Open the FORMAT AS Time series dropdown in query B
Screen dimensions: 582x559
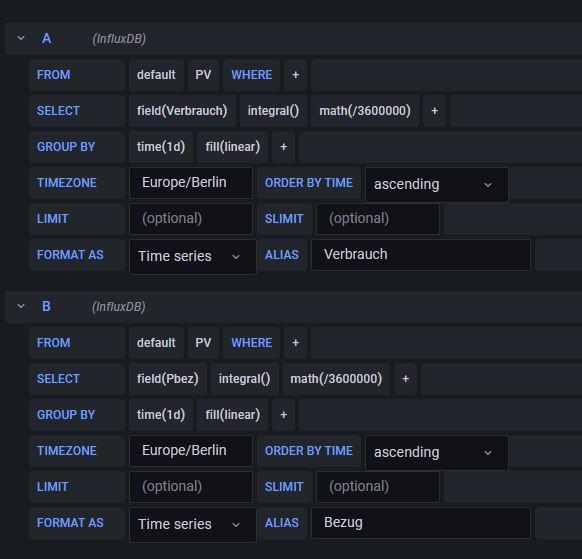coord(193,524)
